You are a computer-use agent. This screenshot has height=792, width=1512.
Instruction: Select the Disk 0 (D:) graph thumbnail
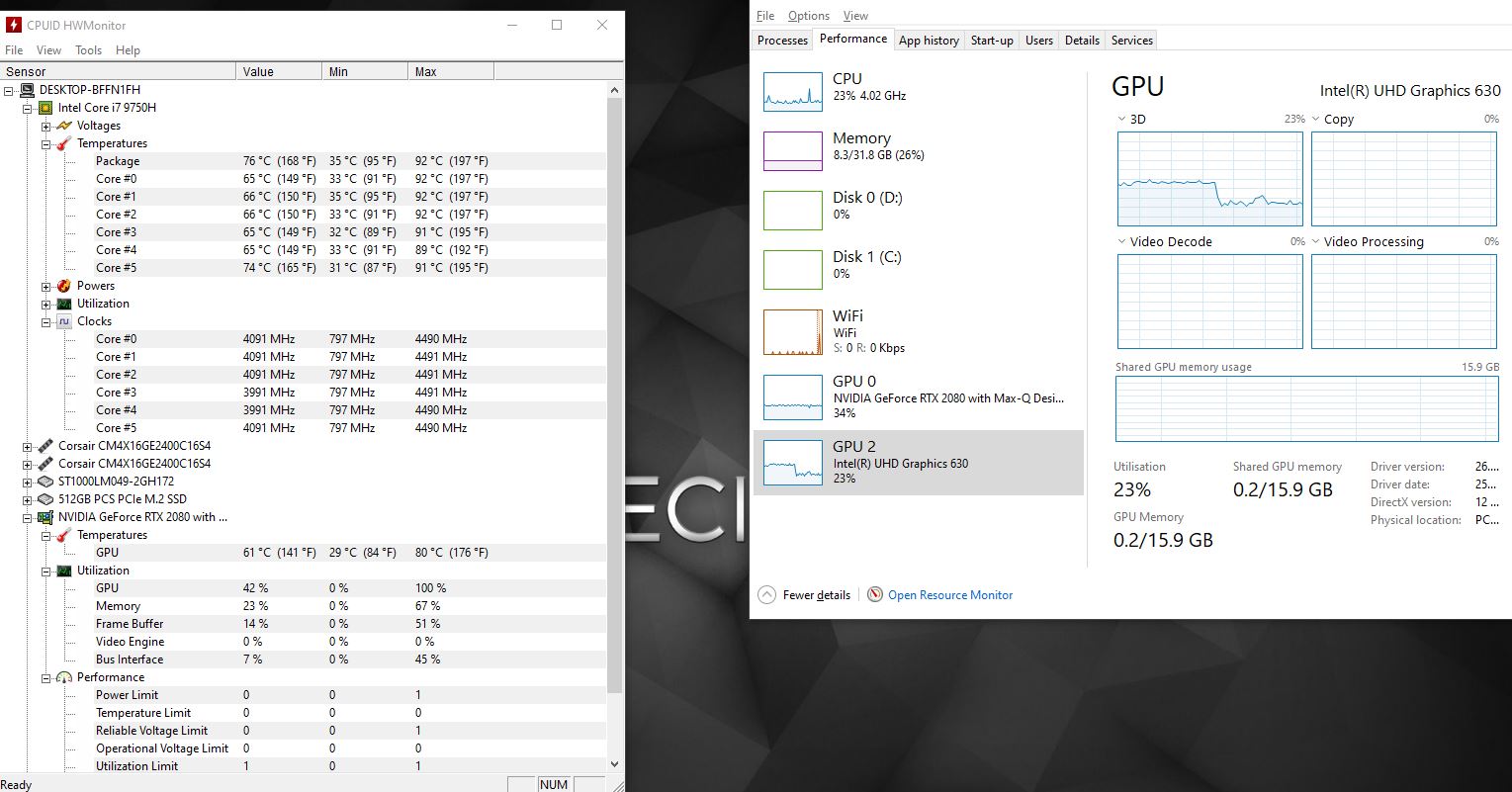(x=793, y=211)
